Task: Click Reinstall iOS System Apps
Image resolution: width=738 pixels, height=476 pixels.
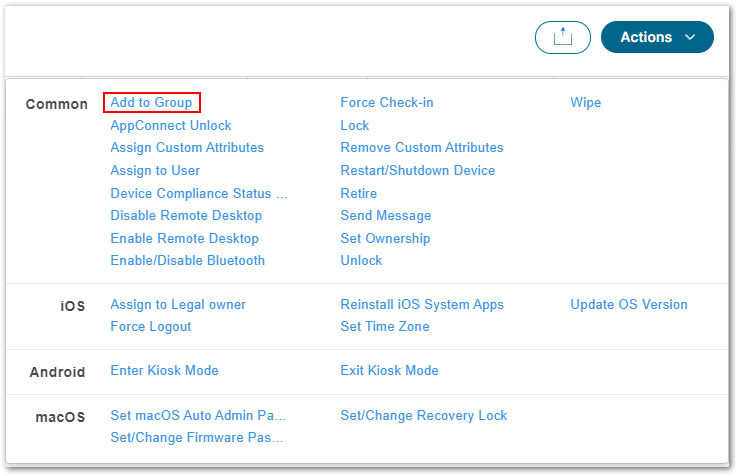Action: coord(422,304)
